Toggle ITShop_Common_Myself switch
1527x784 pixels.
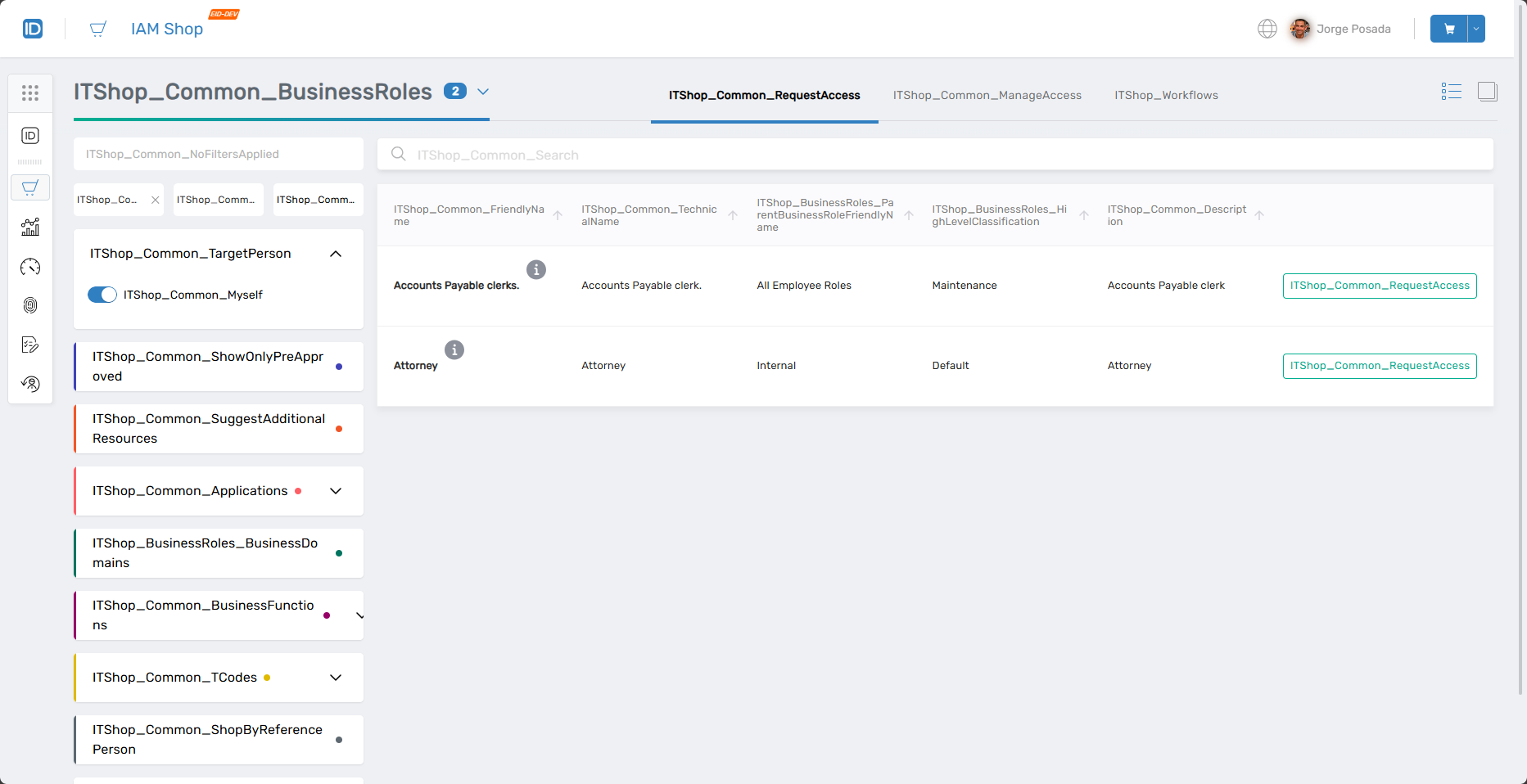click(102, 295)
